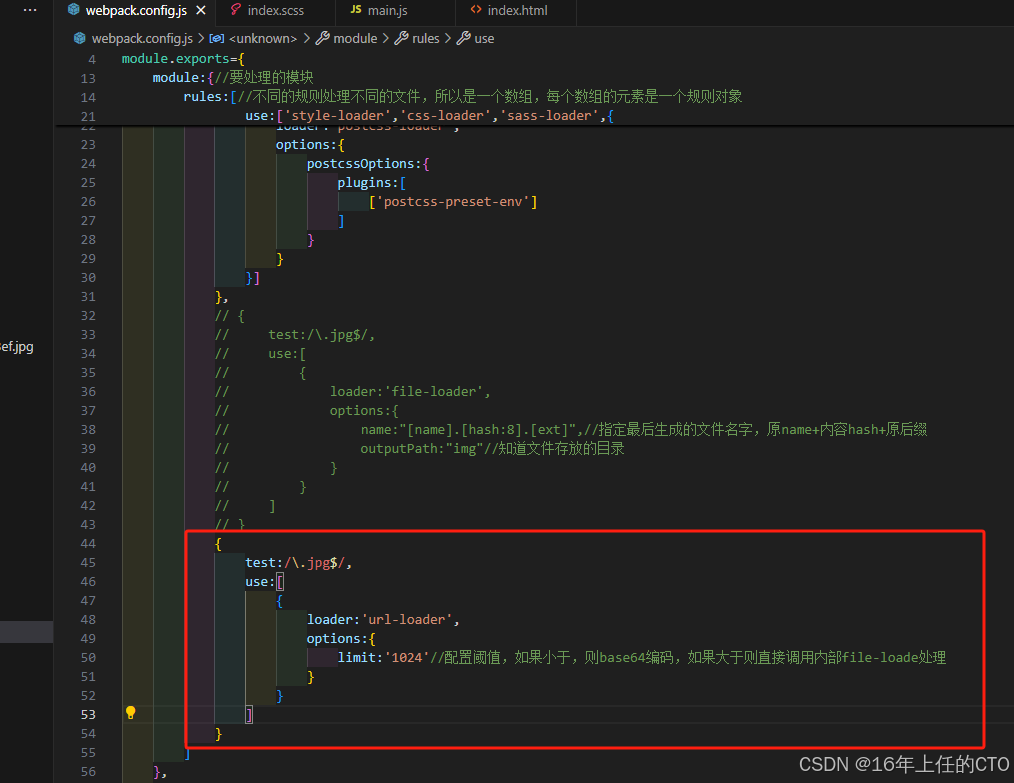
Task: Switch to the webpack.config.js tab
Action: pos(136,10)
